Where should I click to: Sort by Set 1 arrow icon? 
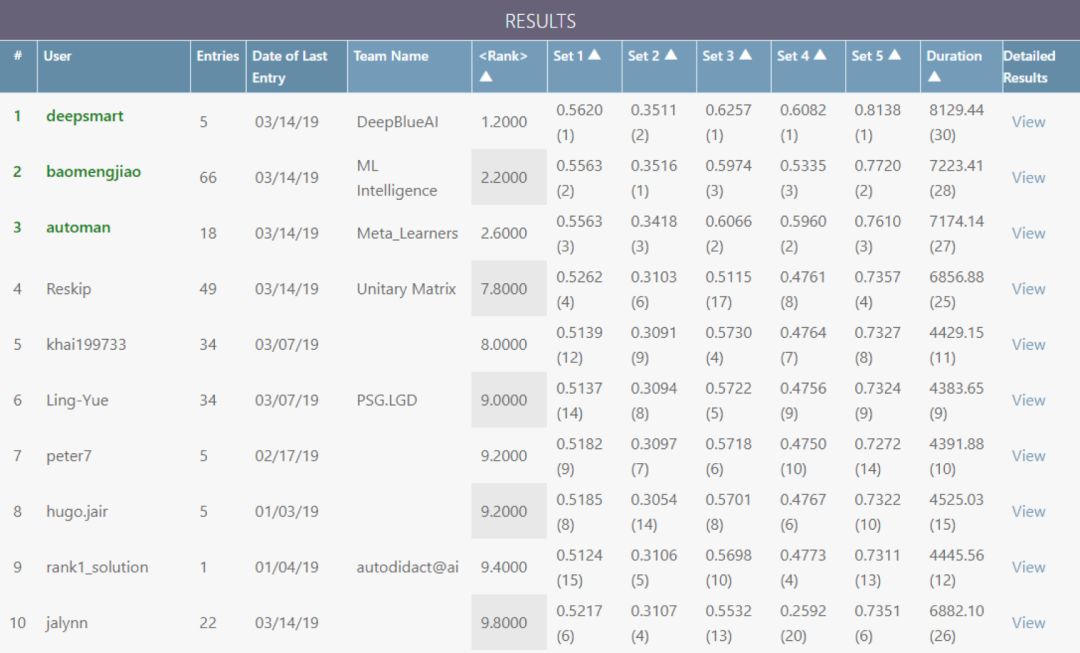coord(594,56)
